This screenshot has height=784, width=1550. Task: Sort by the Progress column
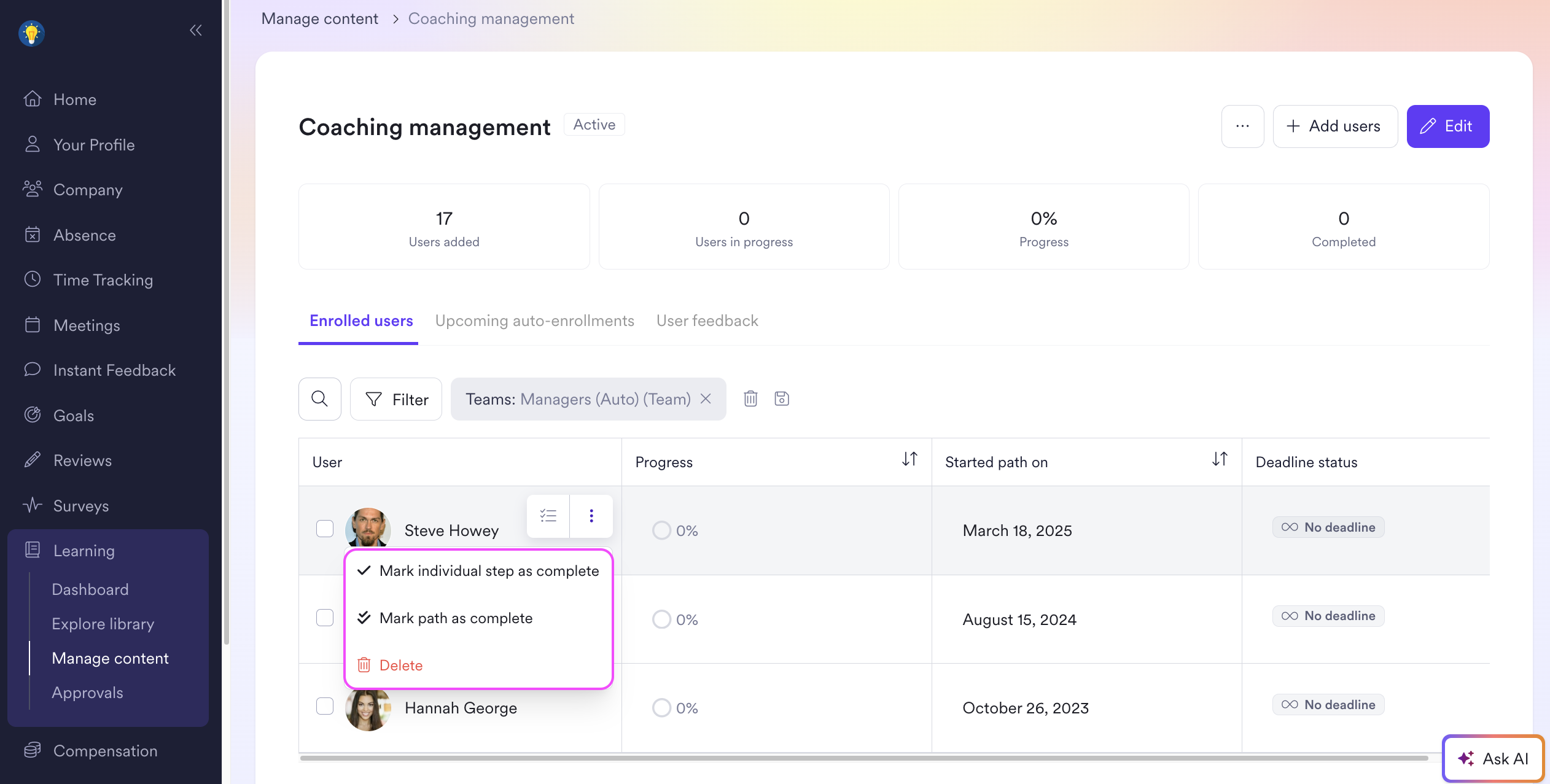(x=909, y=460)
